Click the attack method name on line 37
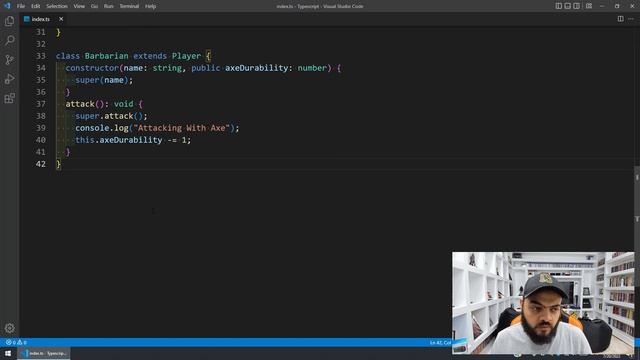This screenshot has height=360, width=640. coord(80,104)
